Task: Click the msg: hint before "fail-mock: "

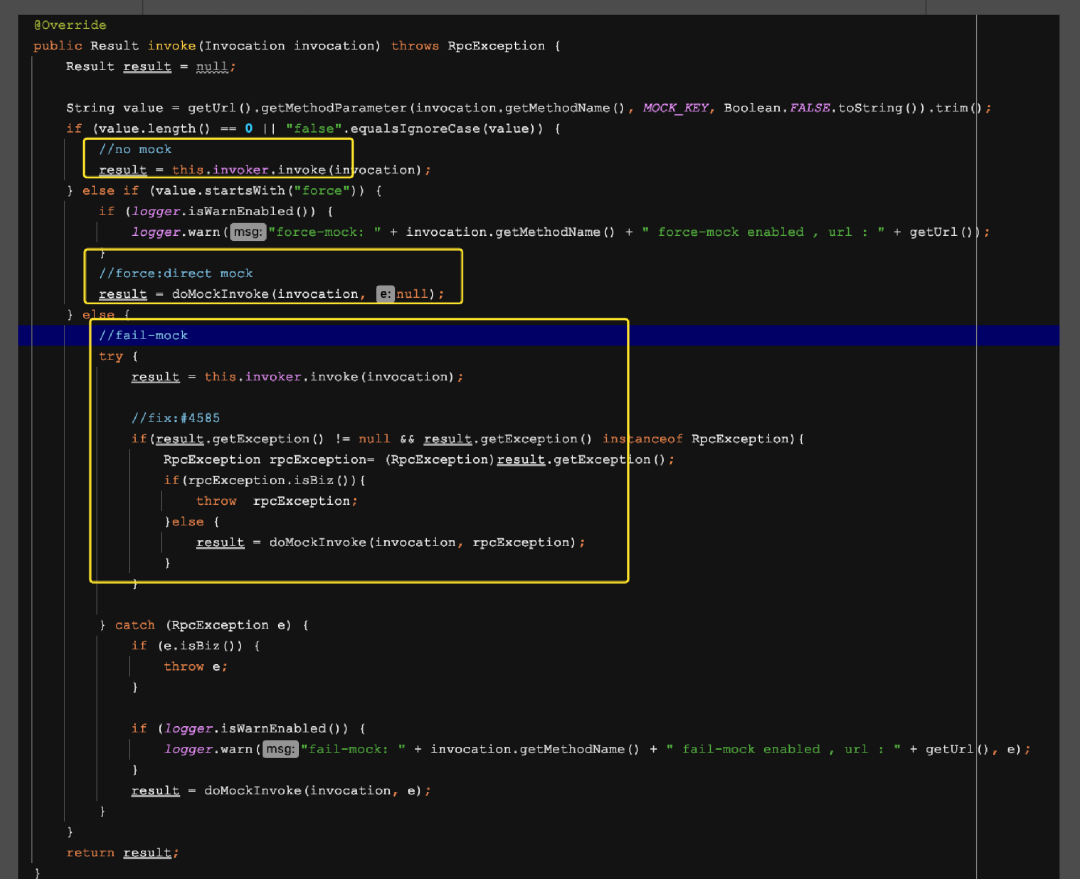Action: click(x=280, y=749)
